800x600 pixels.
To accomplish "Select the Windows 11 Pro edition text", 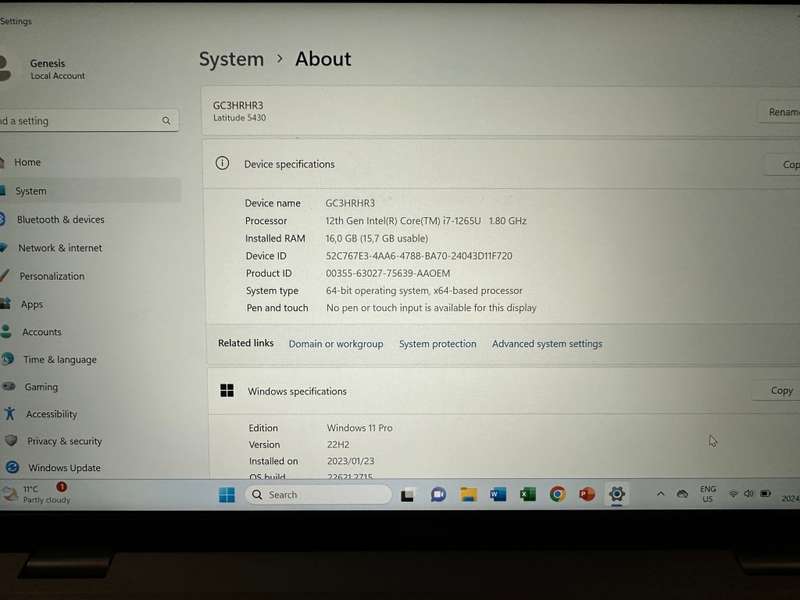I will [360, 428].
